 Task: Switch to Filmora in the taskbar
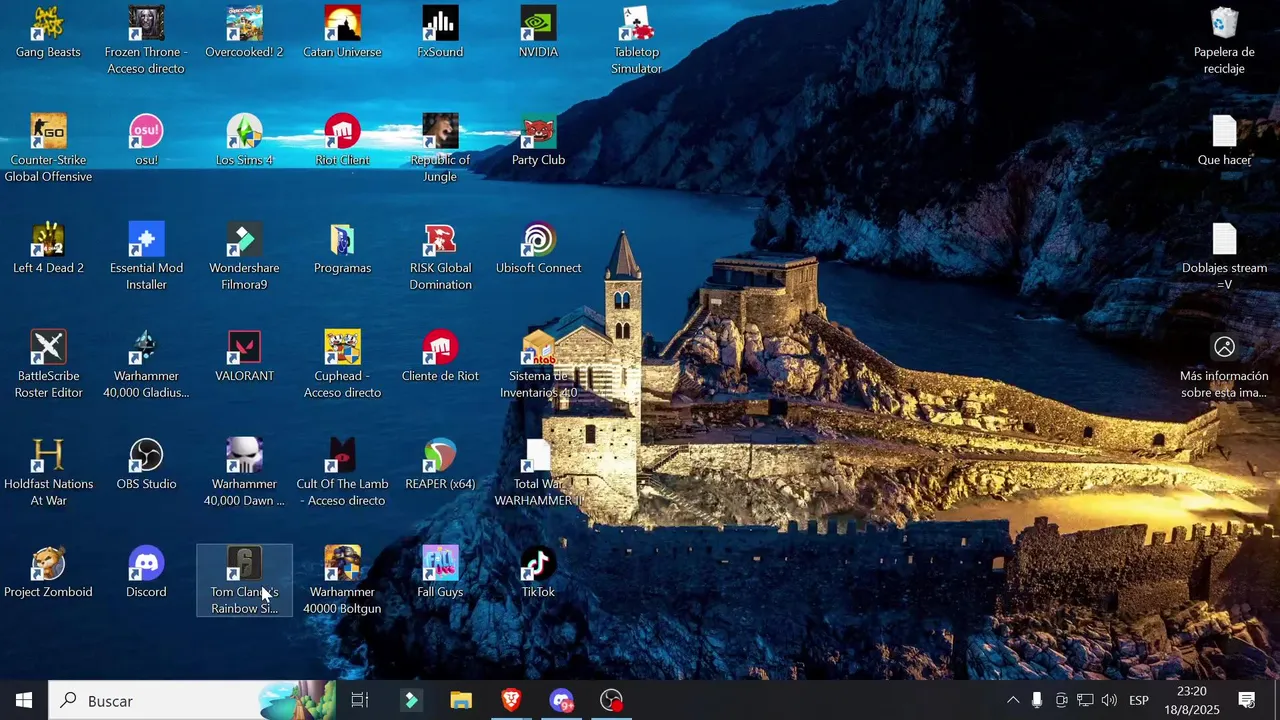[411, 700]
